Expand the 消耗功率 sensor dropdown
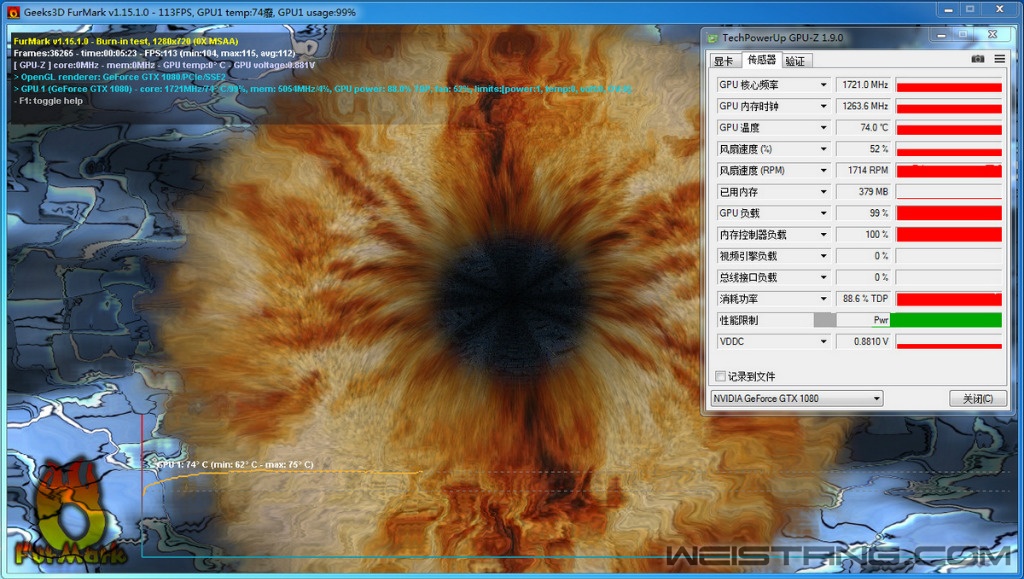Image resolution: width=1024 pixels, height=579 pixels. (823, 299)
